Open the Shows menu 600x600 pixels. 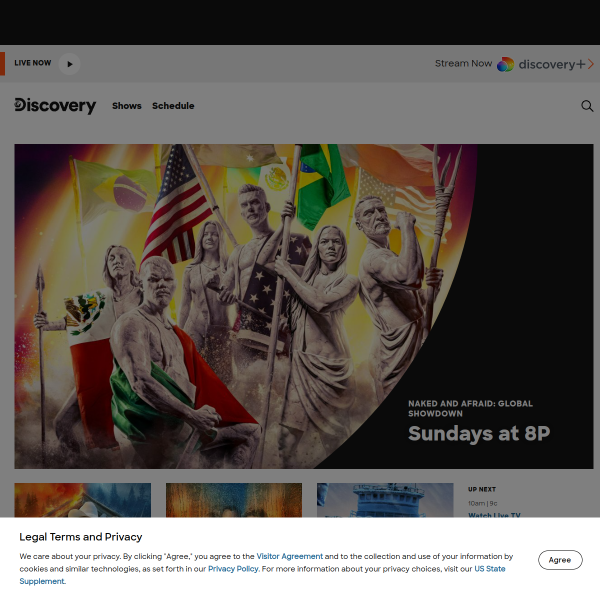tap(127, 106)
